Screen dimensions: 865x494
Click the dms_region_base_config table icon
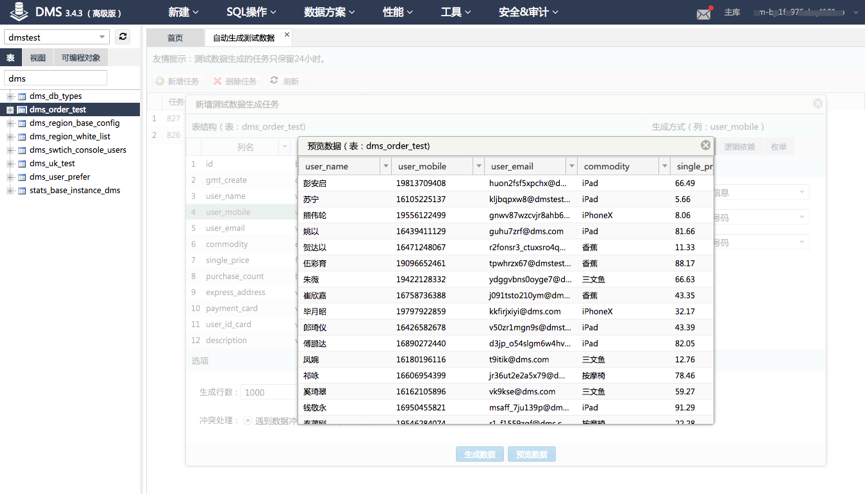tap(22, 123)
